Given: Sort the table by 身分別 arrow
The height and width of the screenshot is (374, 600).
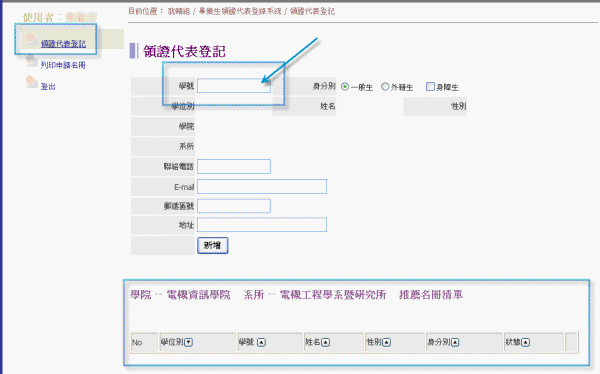Looking at the screenshot, I should pyautogui.click(x=455, y=342).
